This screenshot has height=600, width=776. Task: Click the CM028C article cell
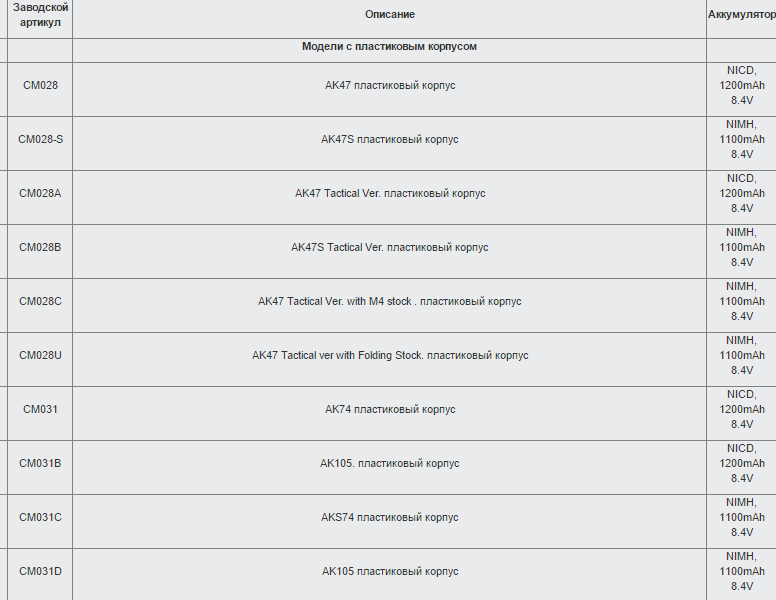[x=40, y=301]
